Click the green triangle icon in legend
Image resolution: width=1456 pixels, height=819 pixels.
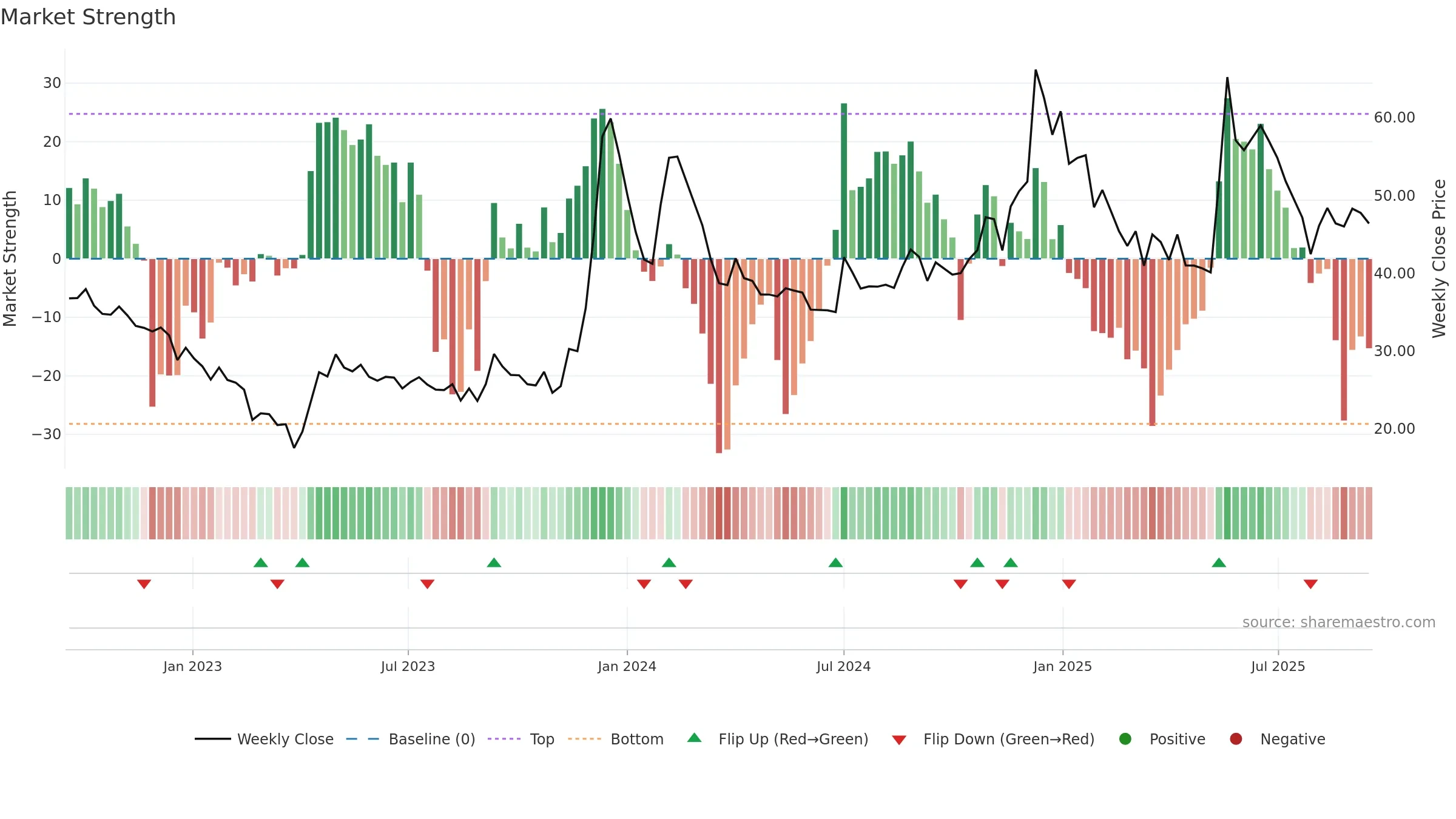point(695,738)
